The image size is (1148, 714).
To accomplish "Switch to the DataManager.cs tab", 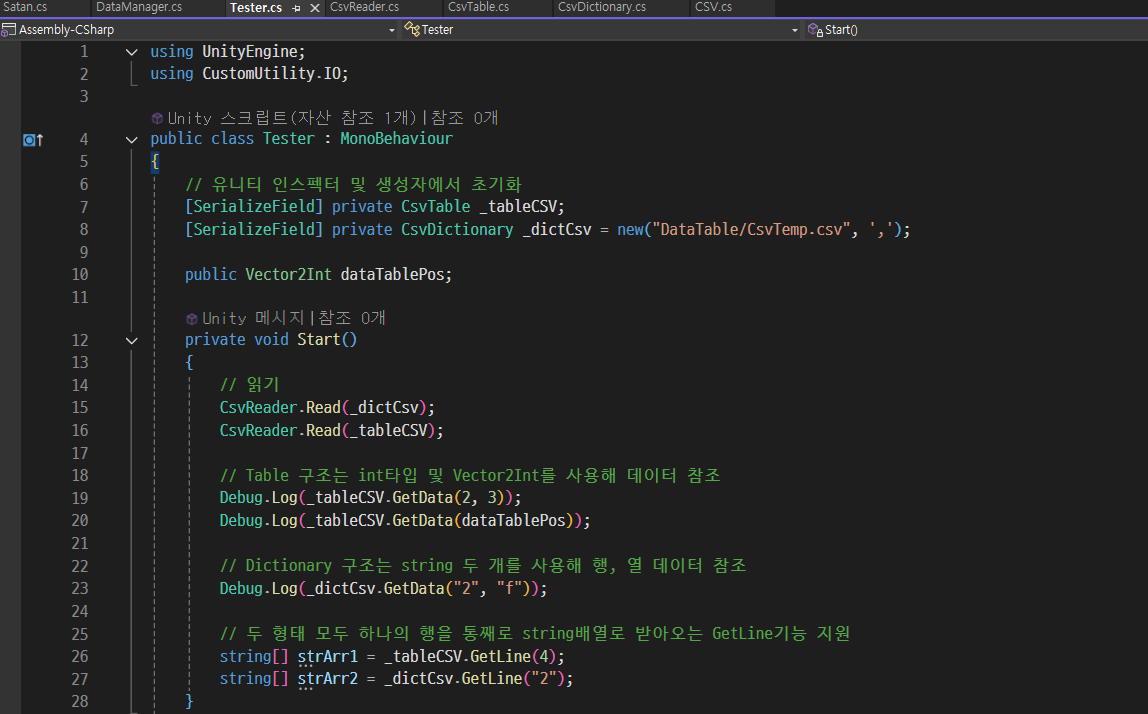I will (x=139, y=7).
